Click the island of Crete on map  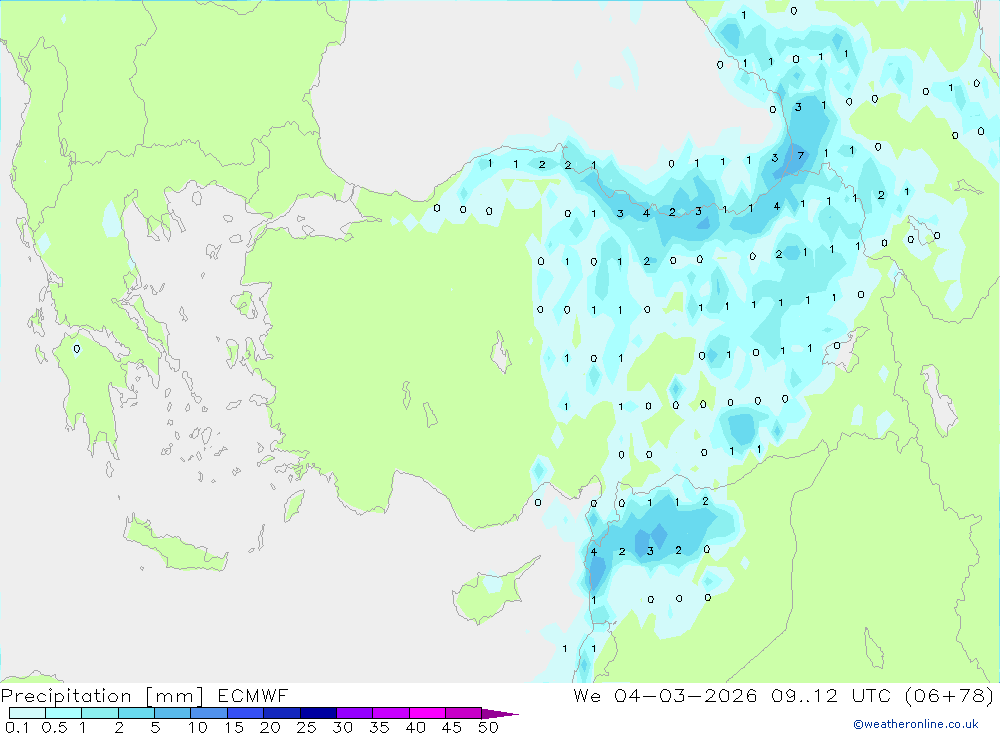click(175, 544)
